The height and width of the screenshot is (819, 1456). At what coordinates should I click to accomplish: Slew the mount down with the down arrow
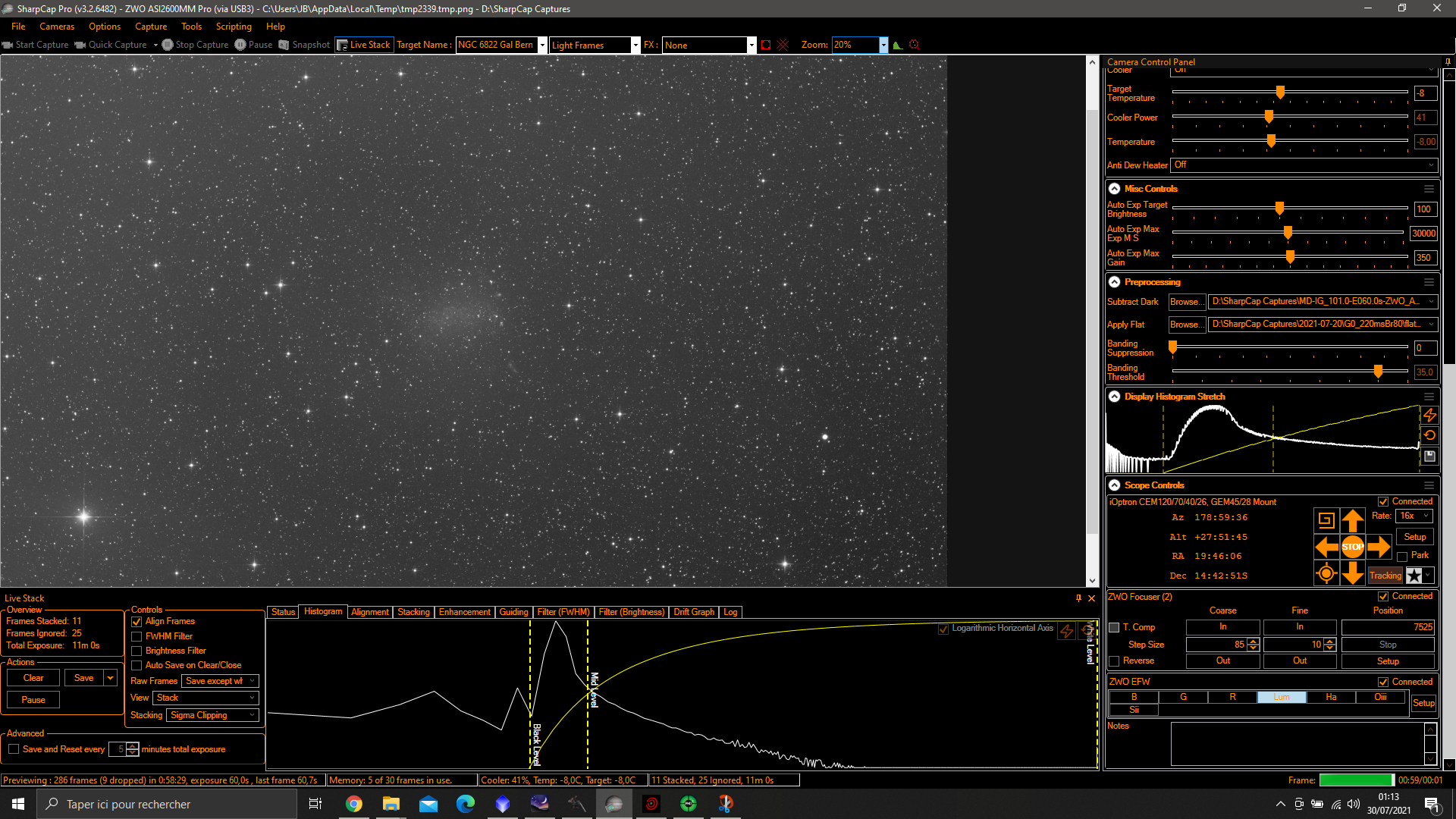1353,573
